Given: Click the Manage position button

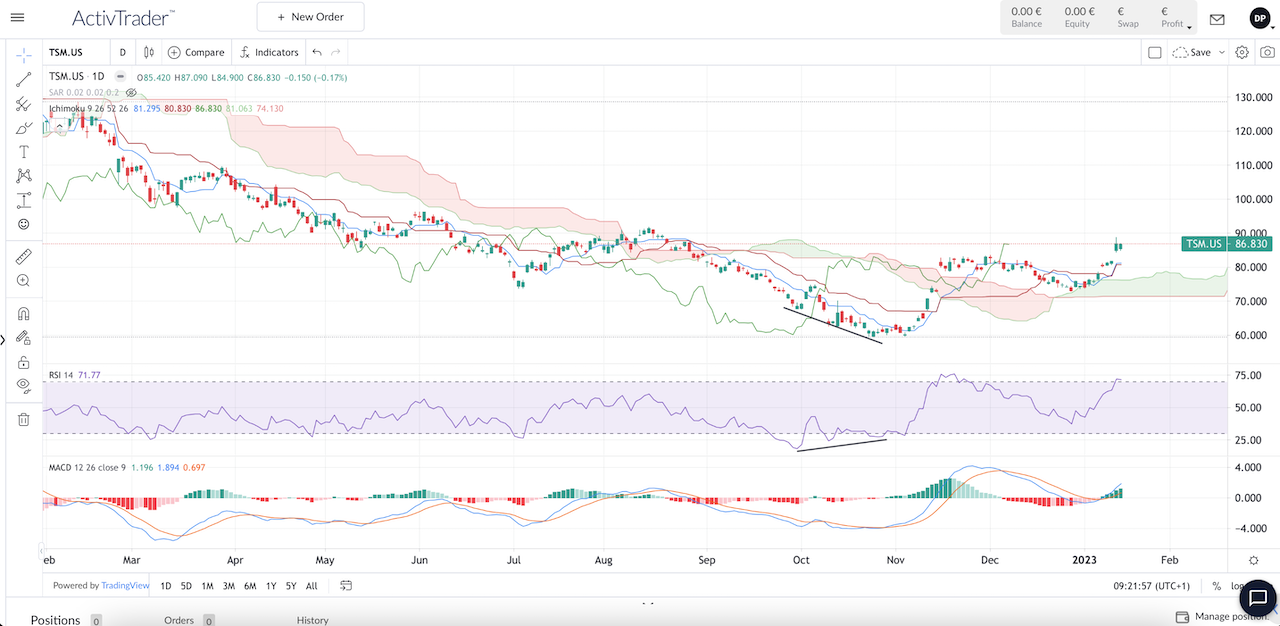Looking at the screenshot, I should [1224, 617].
